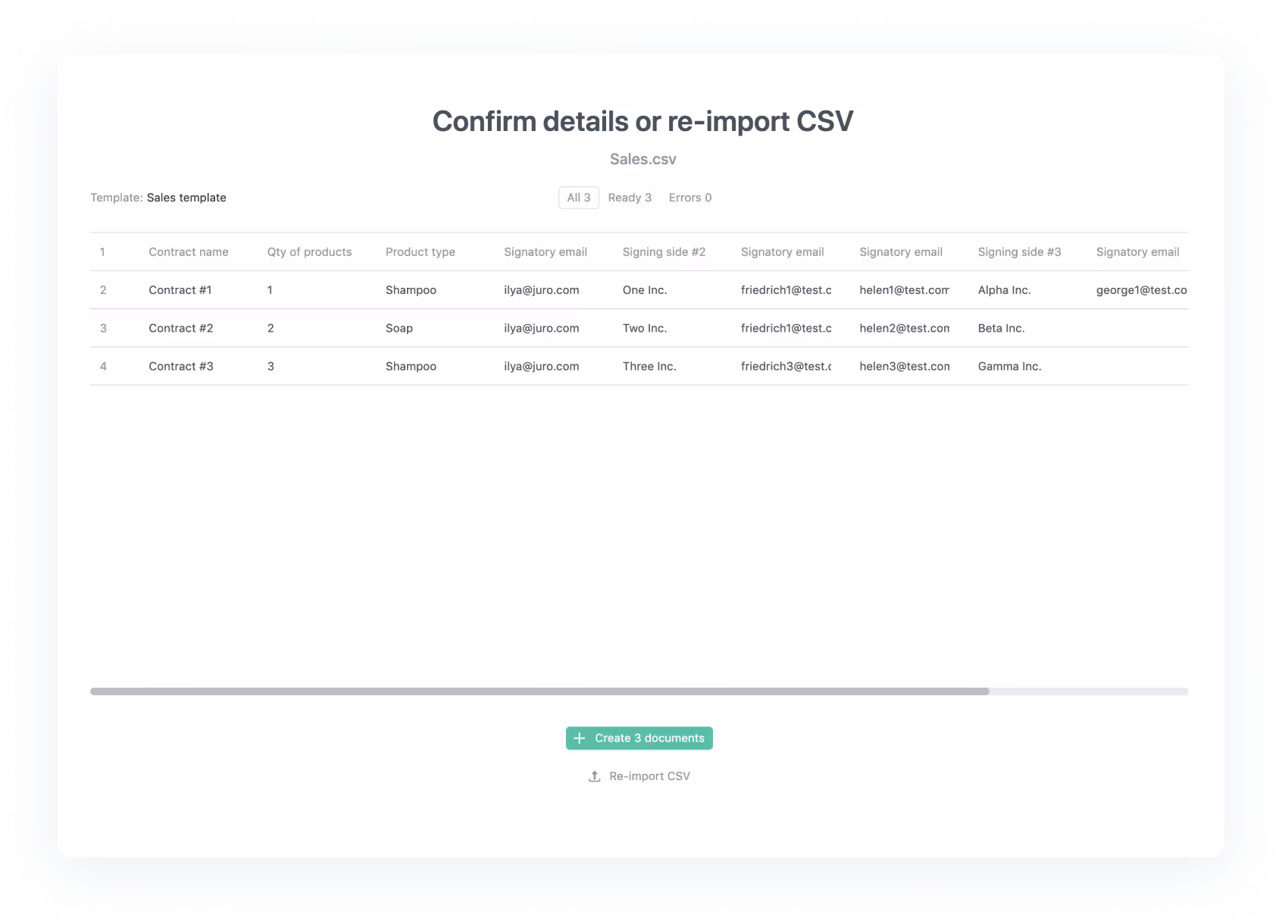Switch to the Ready 3 filter
The image size is (1288, 924).
(x=630, y=198)
